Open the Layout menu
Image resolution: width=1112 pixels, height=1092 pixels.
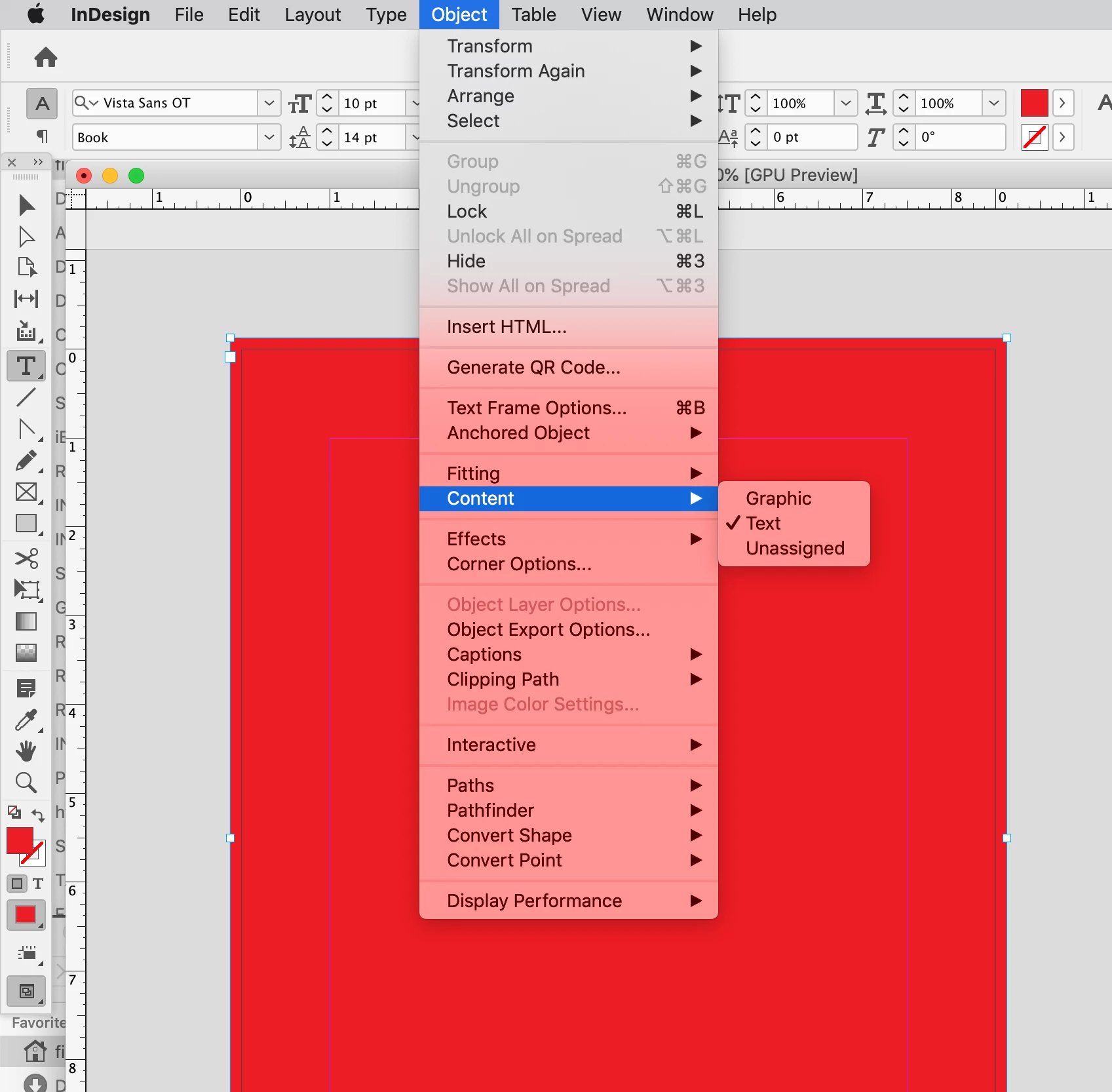click(313, 14)
